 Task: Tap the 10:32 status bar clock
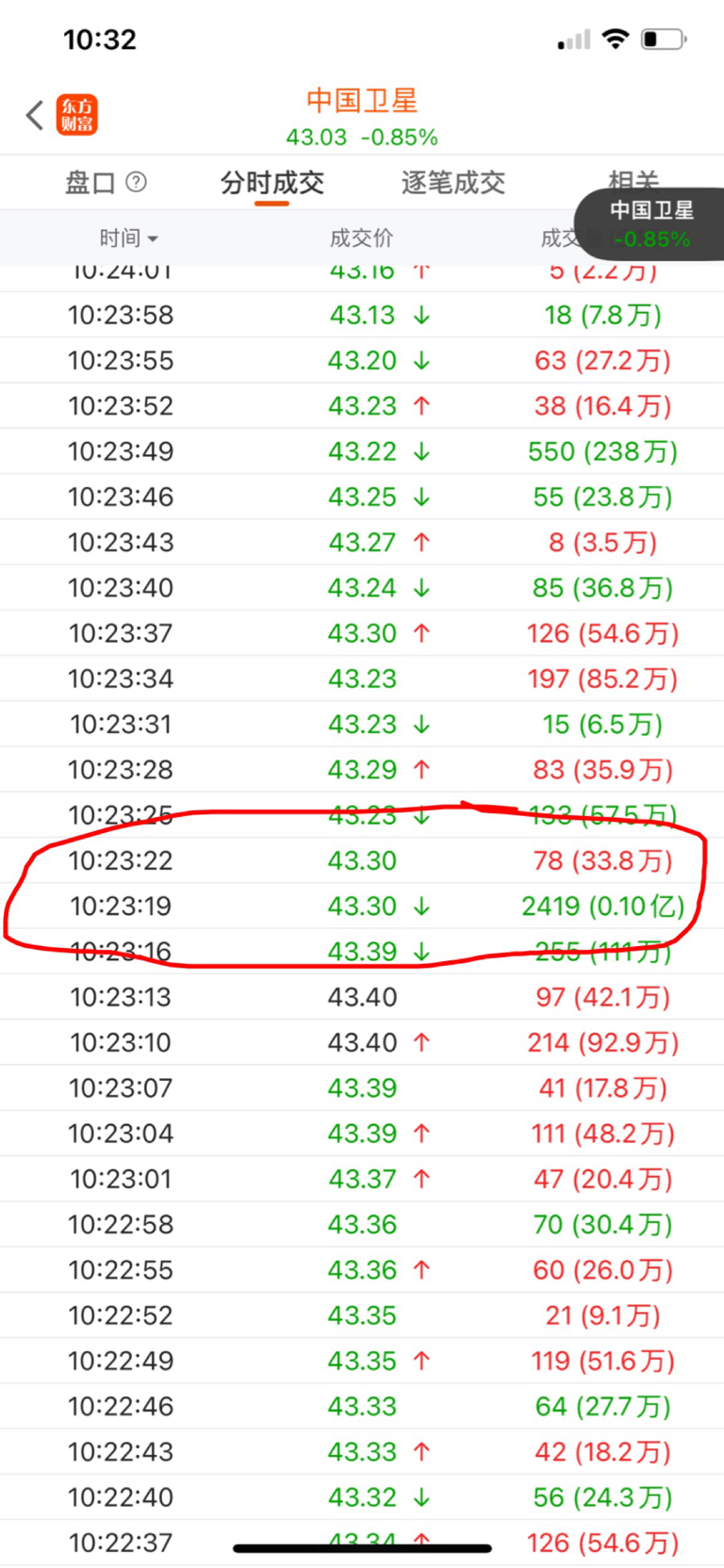tap(99, 40)
